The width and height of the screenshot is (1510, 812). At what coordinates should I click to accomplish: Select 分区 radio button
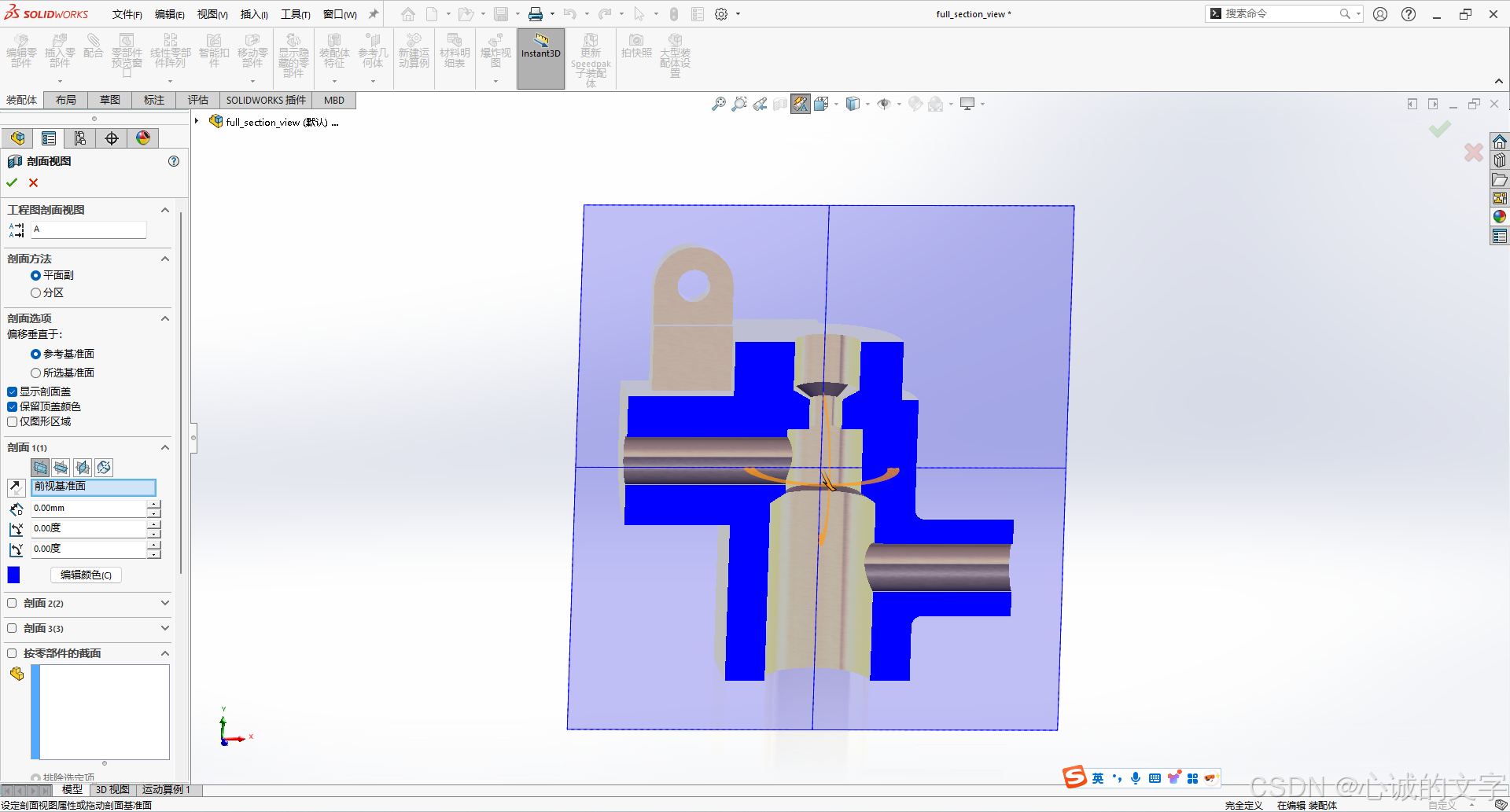[x=35, y=293]
